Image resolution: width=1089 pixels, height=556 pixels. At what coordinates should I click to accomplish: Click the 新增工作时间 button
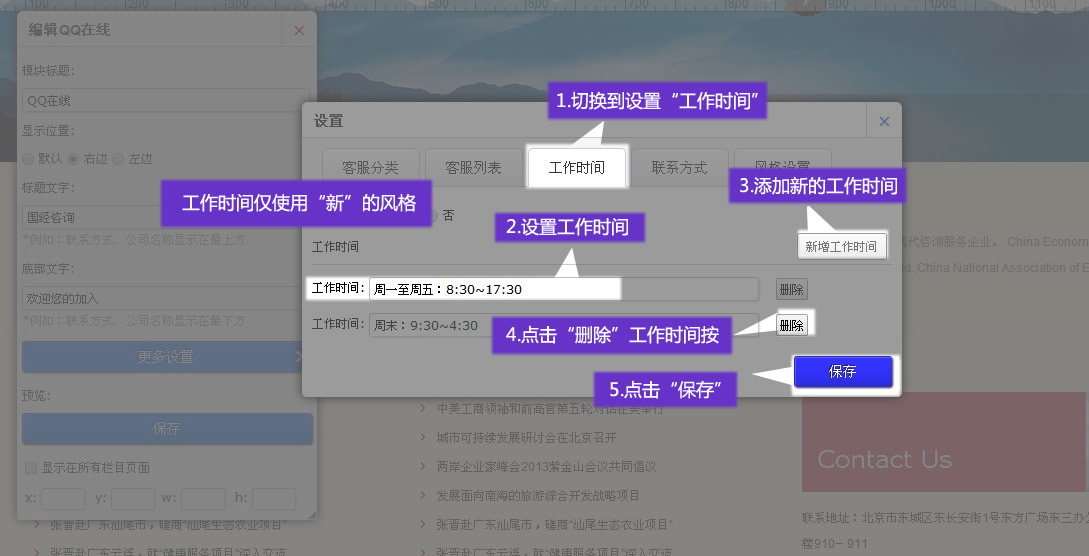[x=841, y=246]
